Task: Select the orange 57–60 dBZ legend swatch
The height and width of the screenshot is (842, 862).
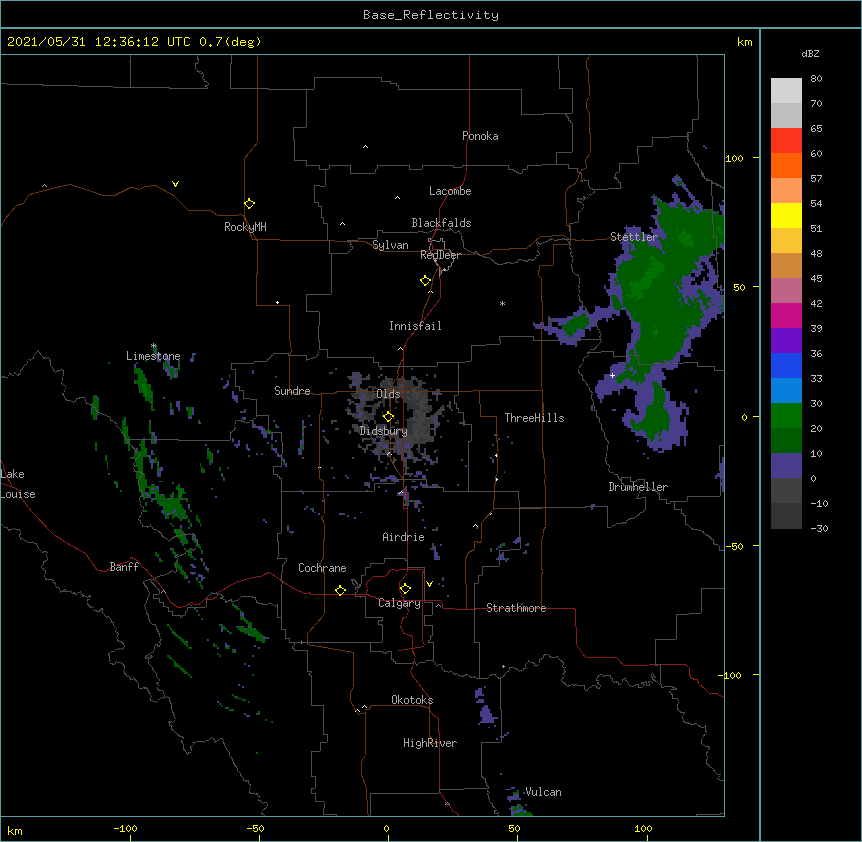Action: tap(786, 165)
